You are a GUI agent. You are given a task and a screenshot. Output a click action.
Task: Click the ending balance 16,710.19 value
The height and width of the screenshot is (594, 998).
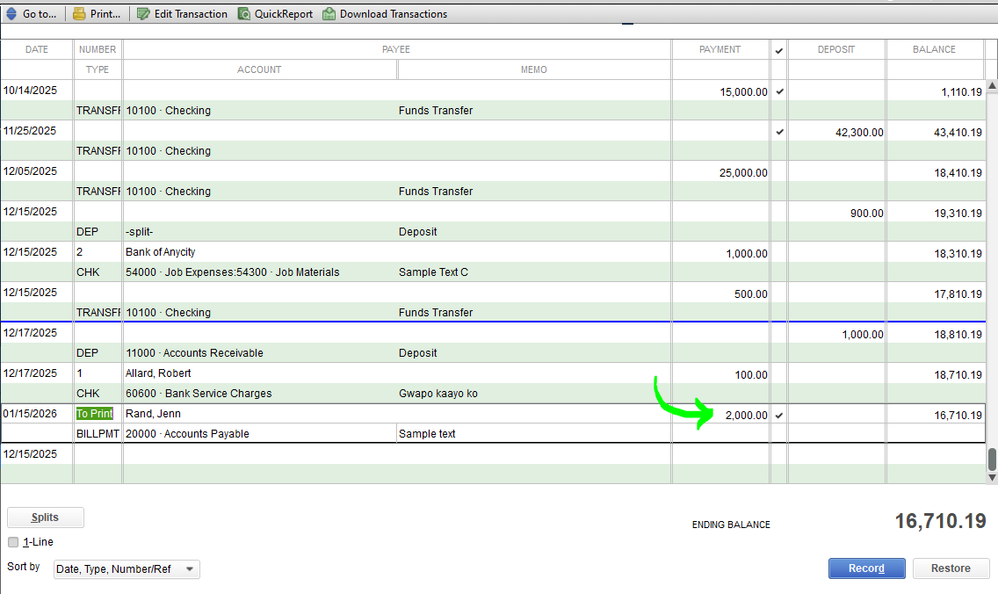(x=941, y=521)
